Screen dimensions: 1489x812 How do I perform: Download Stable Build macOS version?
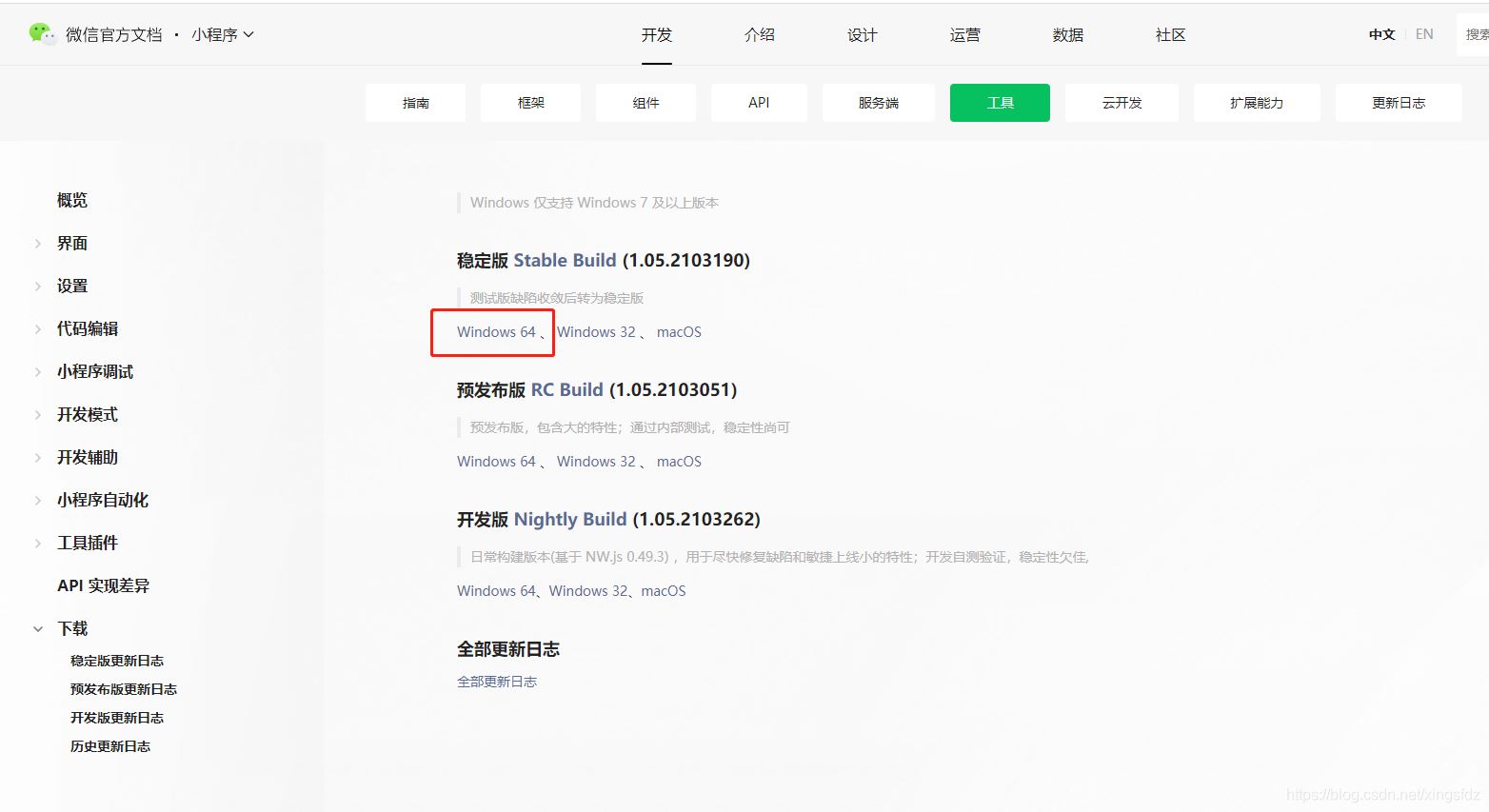pyautogui.click(x=679, y=332)
